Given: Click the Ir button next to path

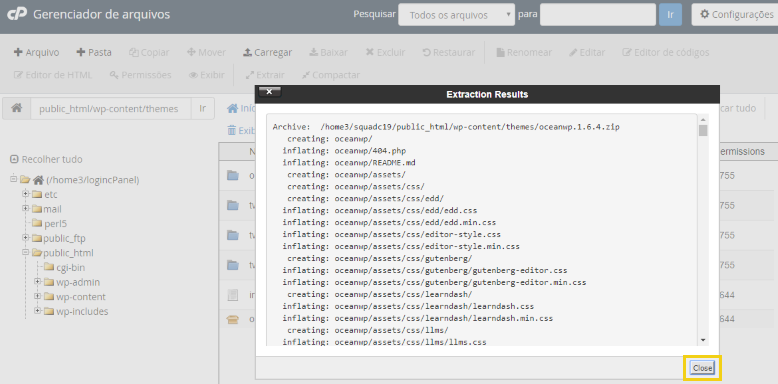Looking at the screenshot, I should 202,108.
